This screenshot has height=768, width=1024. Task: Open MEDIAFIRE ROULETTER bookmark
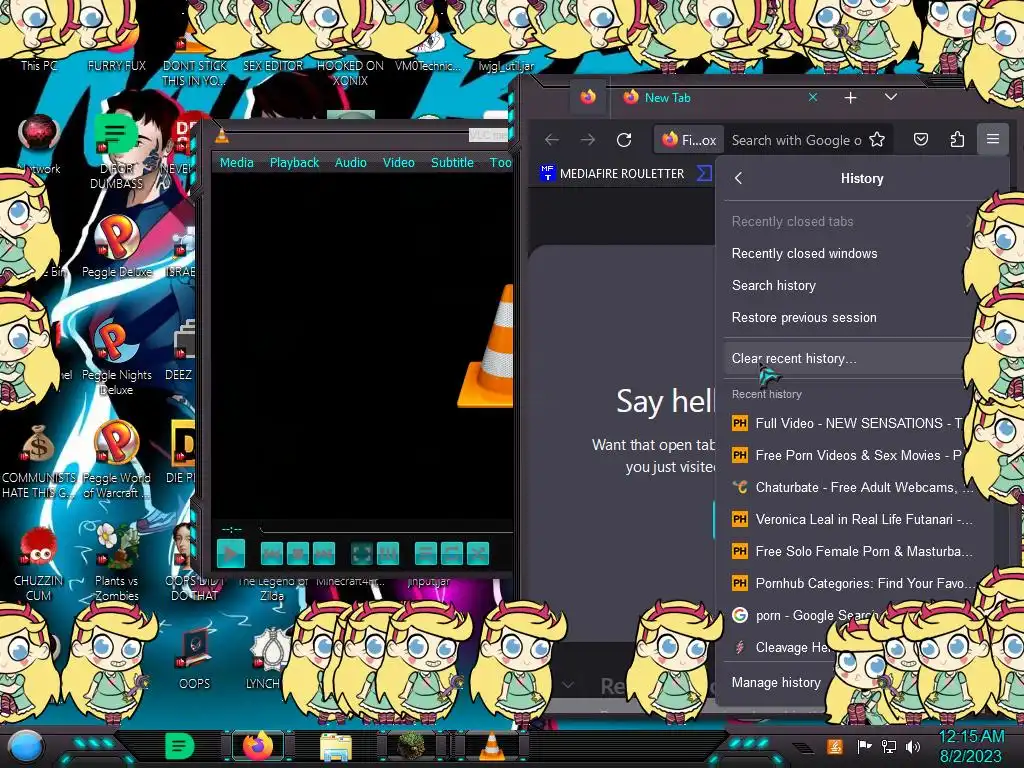[612, 174]
